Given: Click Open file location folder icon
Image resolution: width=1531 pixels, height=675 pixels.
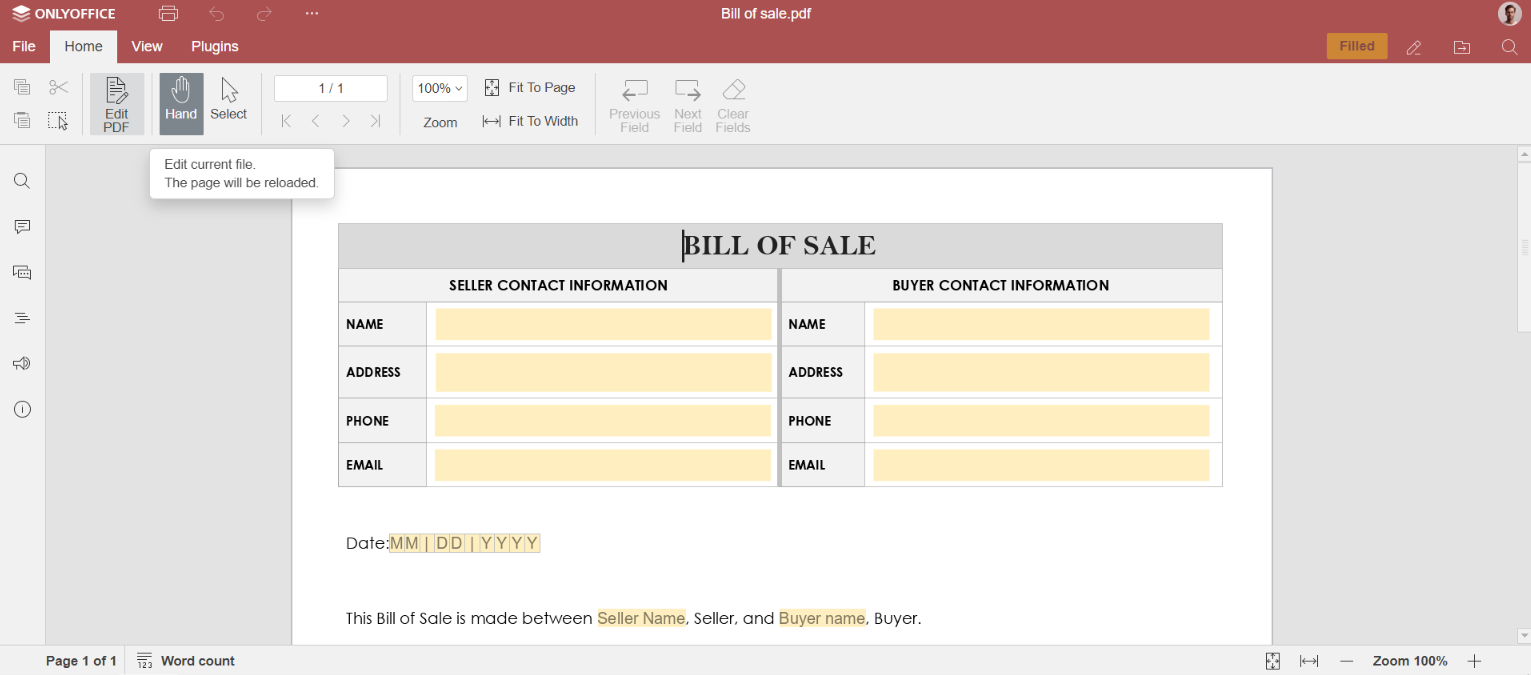Looking at the screenshot, I should (x=1462, y=47).
